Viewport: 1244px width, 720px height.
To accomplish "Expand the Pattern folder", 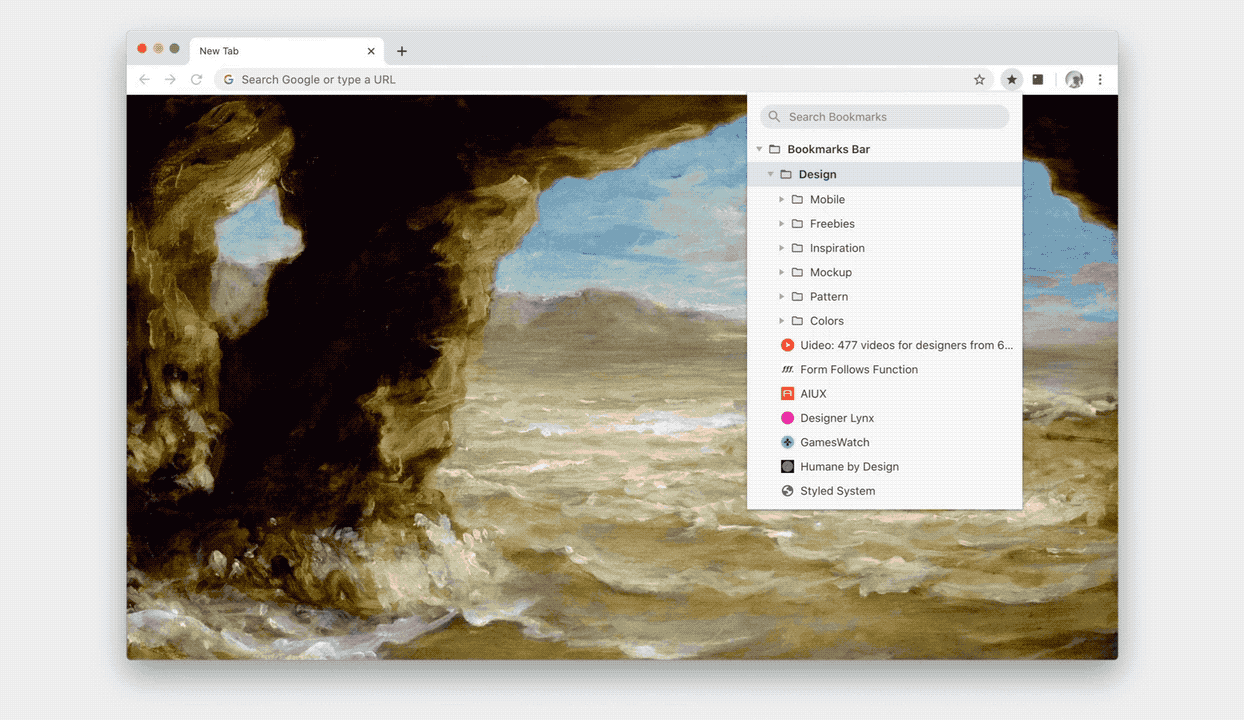I will point(782,297).
